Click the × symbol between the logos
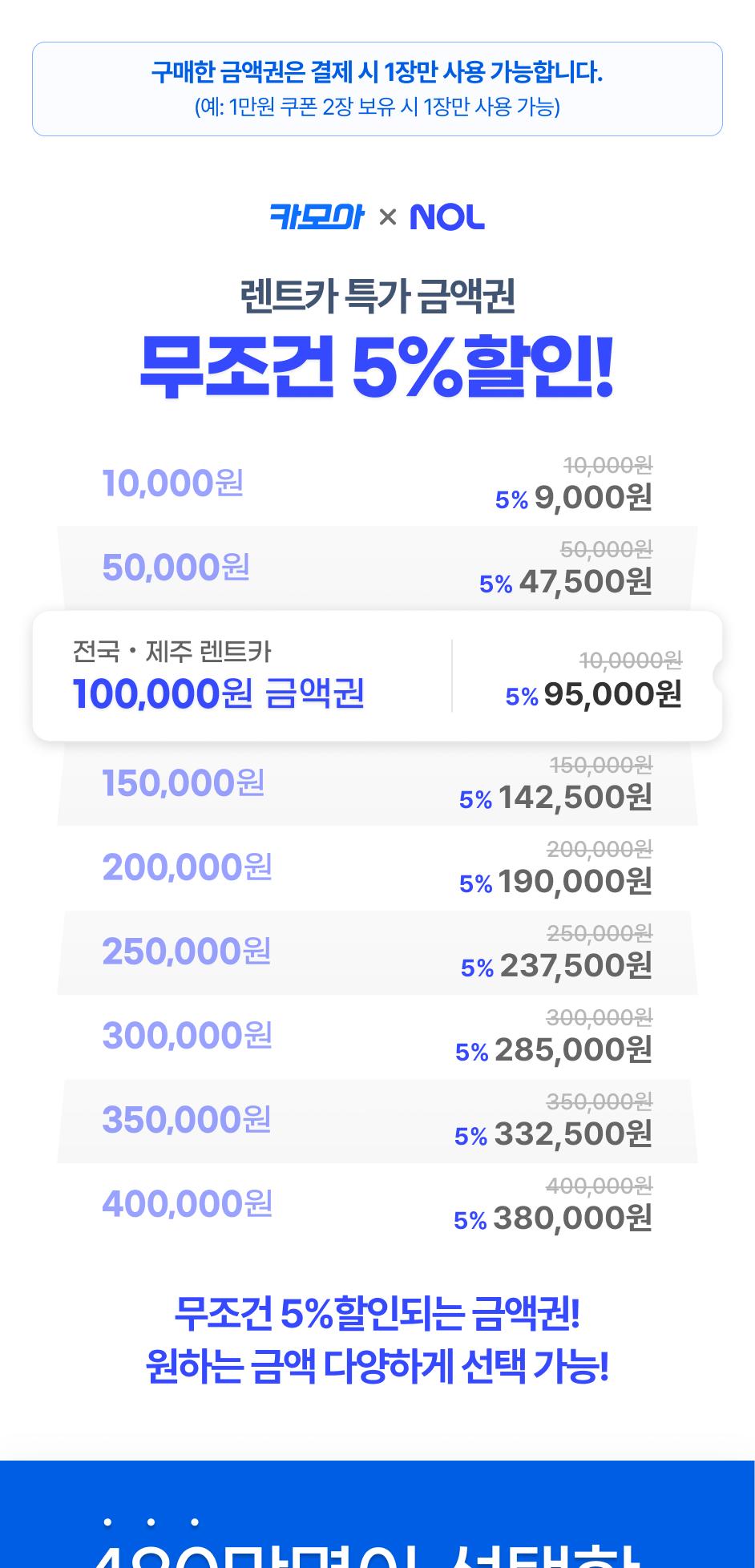 click(388, 217)
